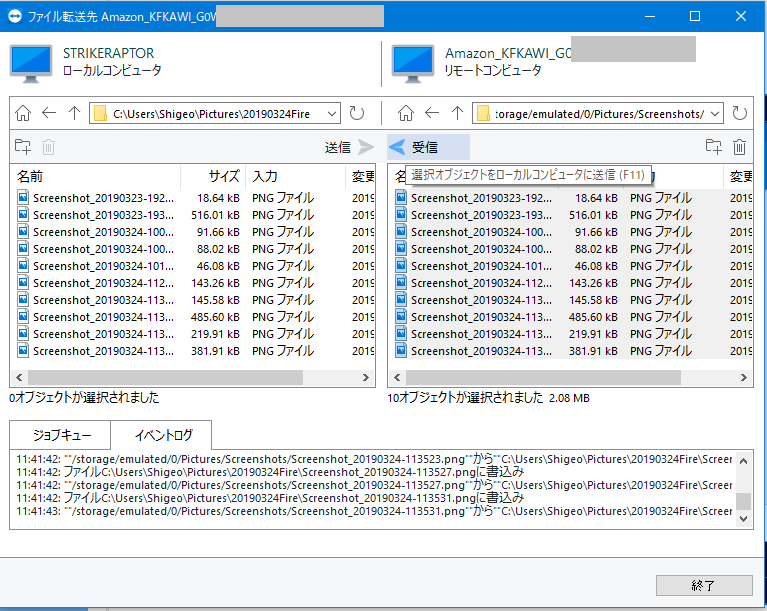
Task: Refresh the remote folder listing
Action: pyautogui.click(x=740, y=113)
